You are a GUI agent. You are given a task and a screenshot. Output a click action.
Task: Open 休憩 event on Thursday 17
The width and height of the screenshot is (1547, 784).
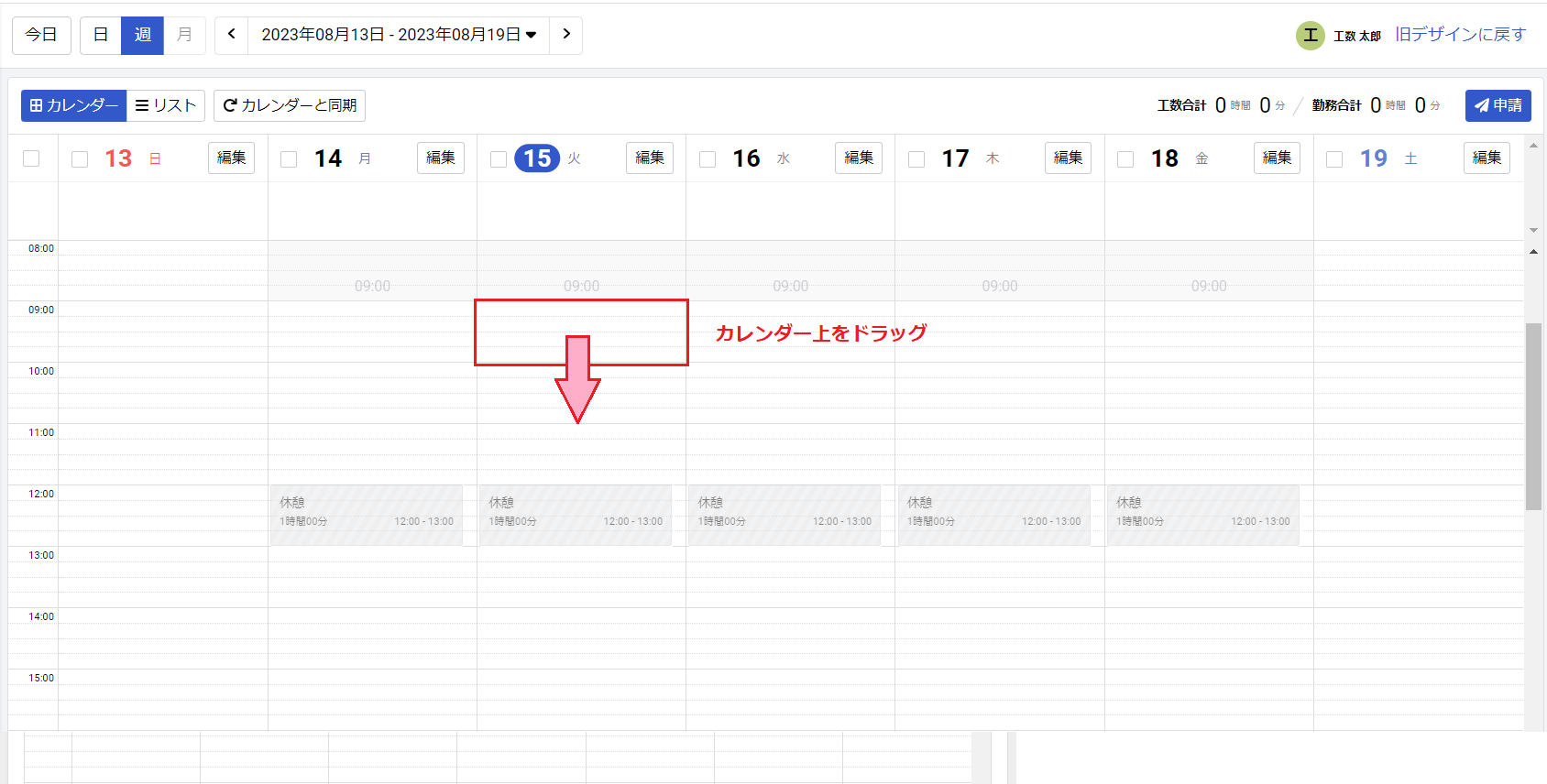click(994, 516)
